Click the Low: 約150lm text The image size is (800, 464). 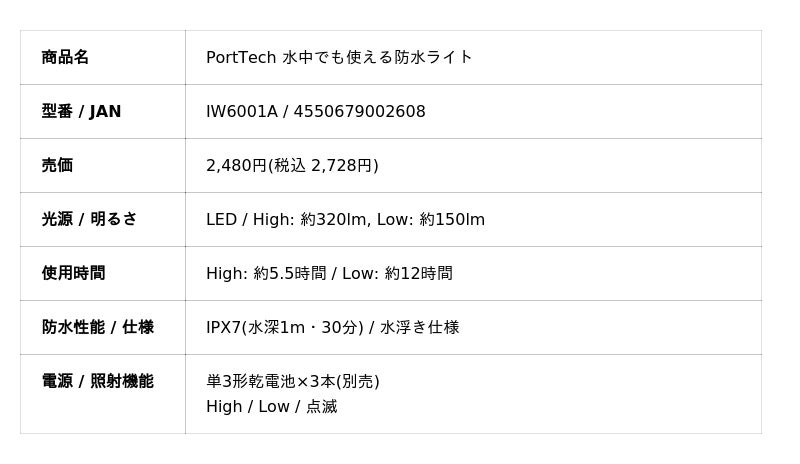point(431,219)
